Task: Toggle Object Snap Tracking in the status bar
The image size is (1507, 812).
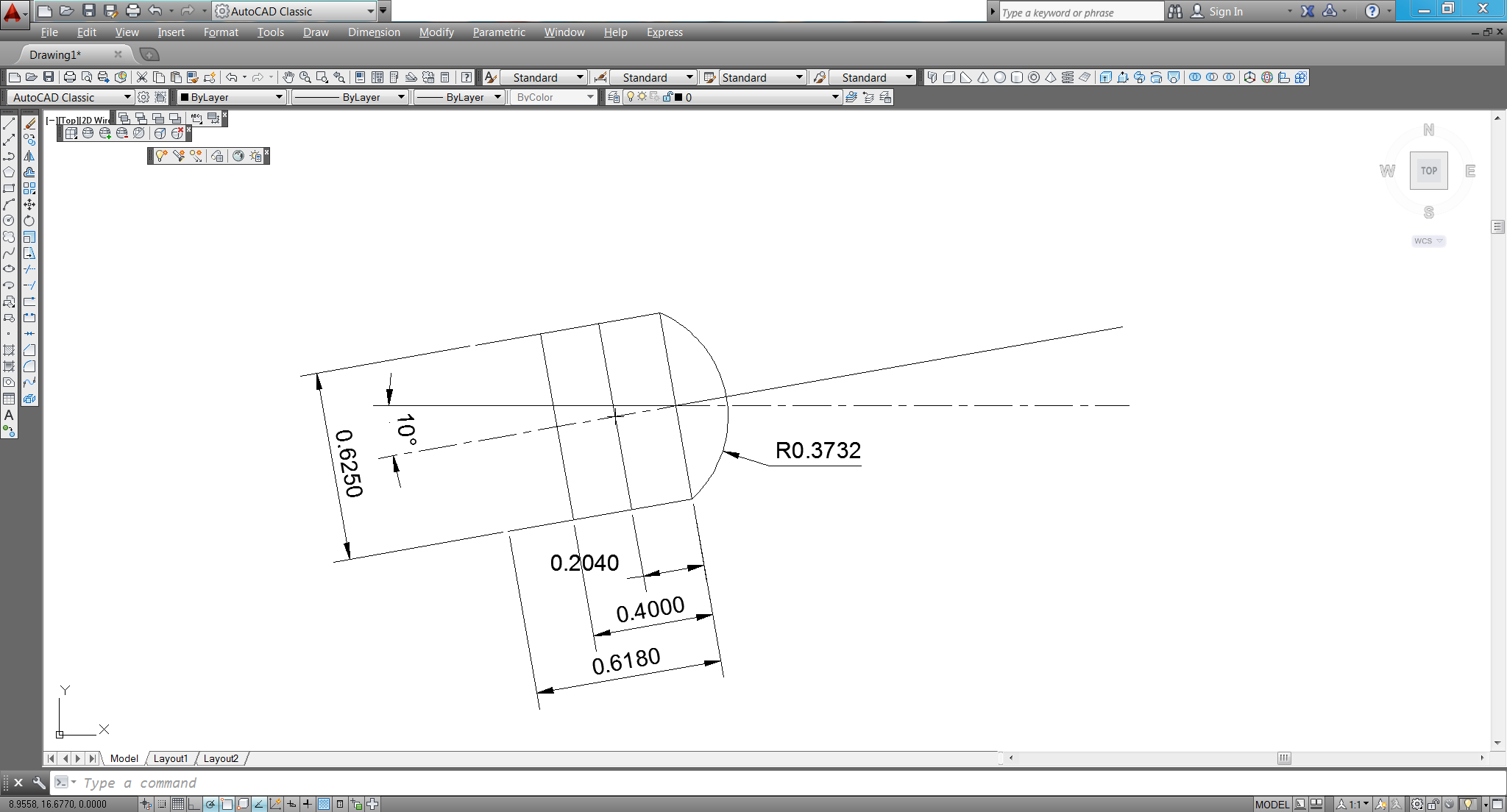Action: pyautogui.click(x=259, y=804)
